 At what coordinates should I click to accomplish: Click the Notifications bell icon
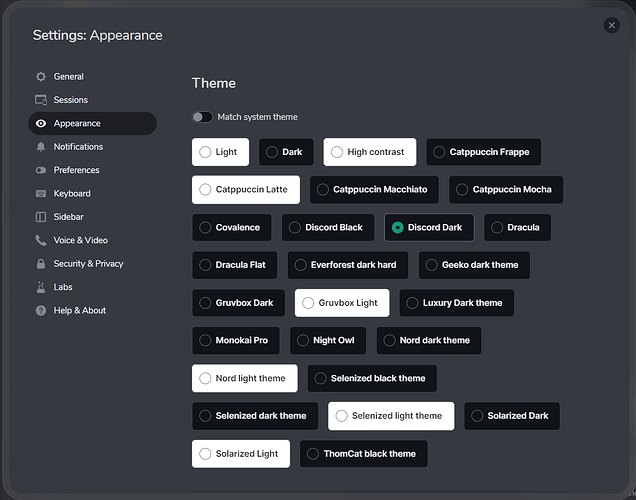(41, 147)
